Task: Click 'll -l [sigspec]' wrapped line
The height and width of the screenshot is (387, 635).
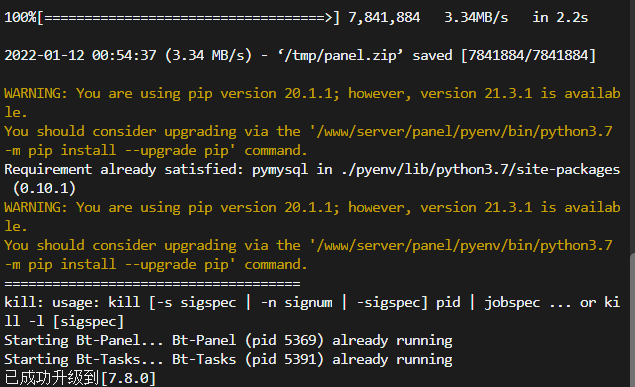Action: click(x=64, y=321)
